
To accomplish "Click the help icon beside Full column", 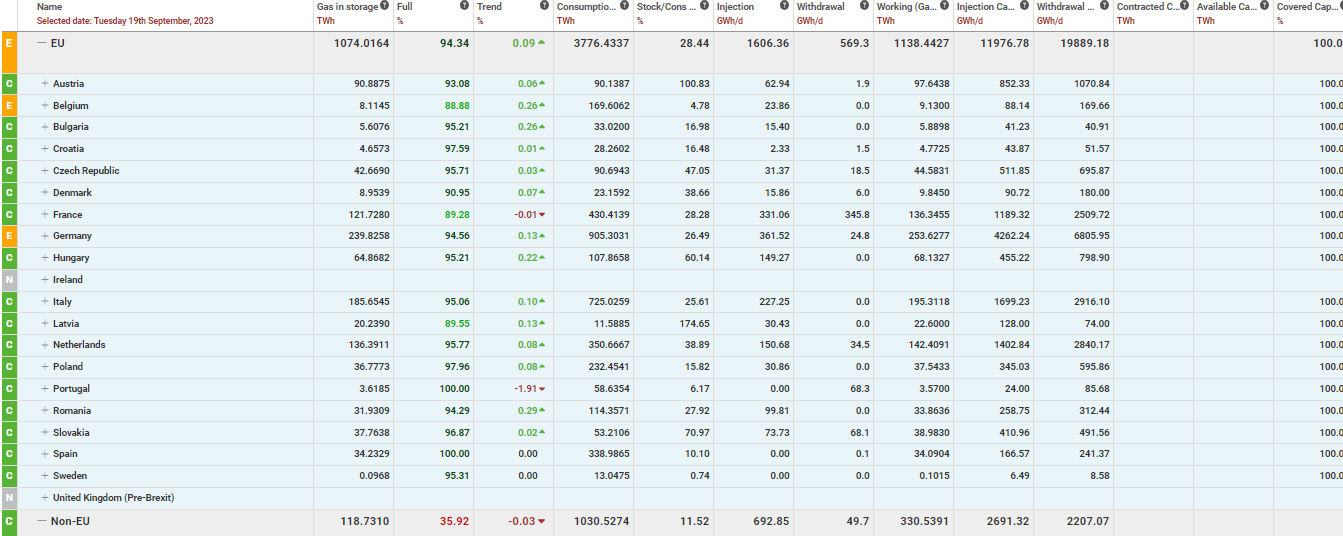I will click(x=464, y=6).
